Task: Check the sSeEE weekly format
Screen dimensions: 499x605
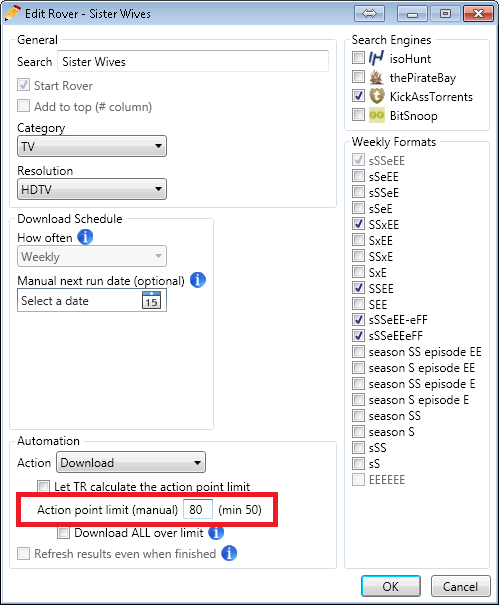Action: point(358,176)
